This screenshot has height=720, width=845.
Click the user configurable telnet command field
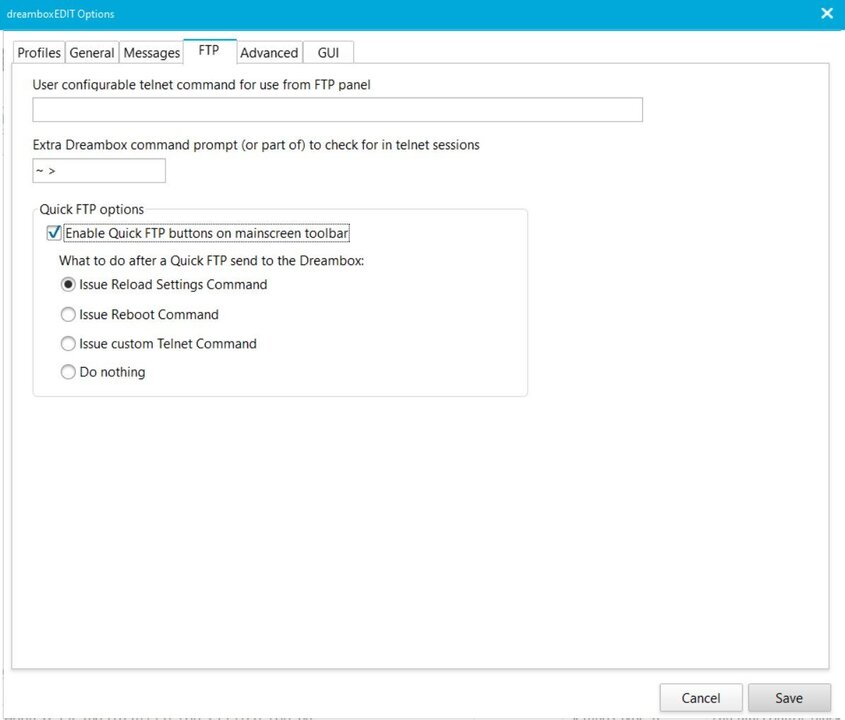pos(337,110)
